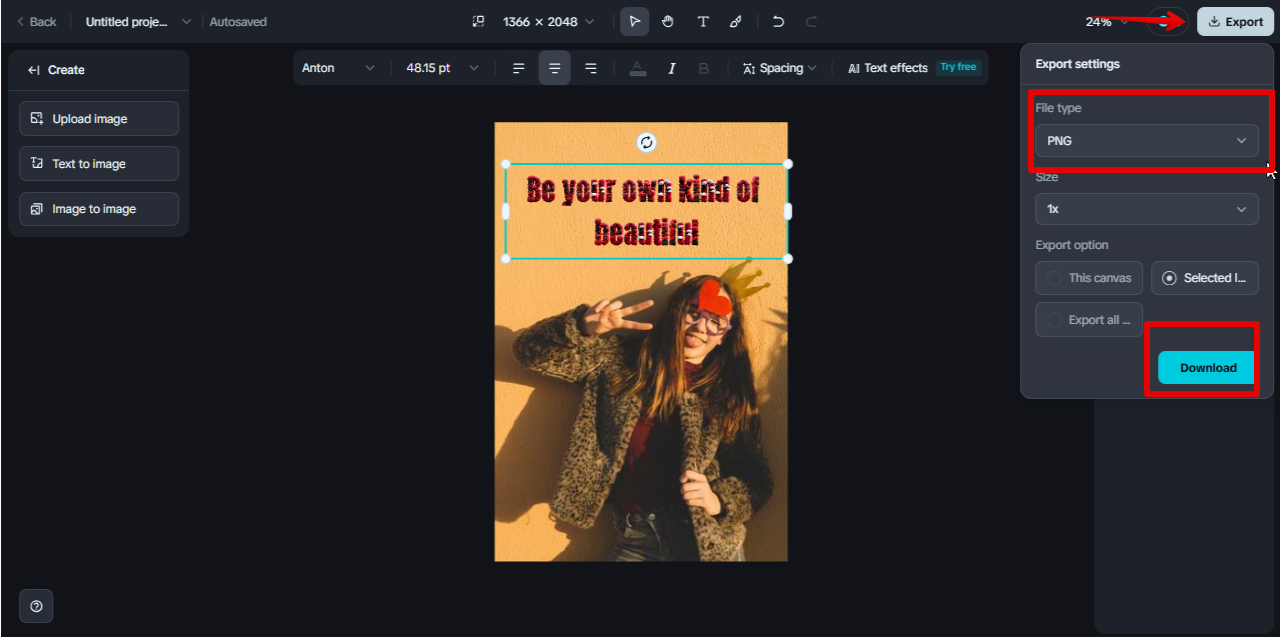This screenshot has height=637, width=1280.
Task: Click the help question mark icon
Action: (36, 606)
